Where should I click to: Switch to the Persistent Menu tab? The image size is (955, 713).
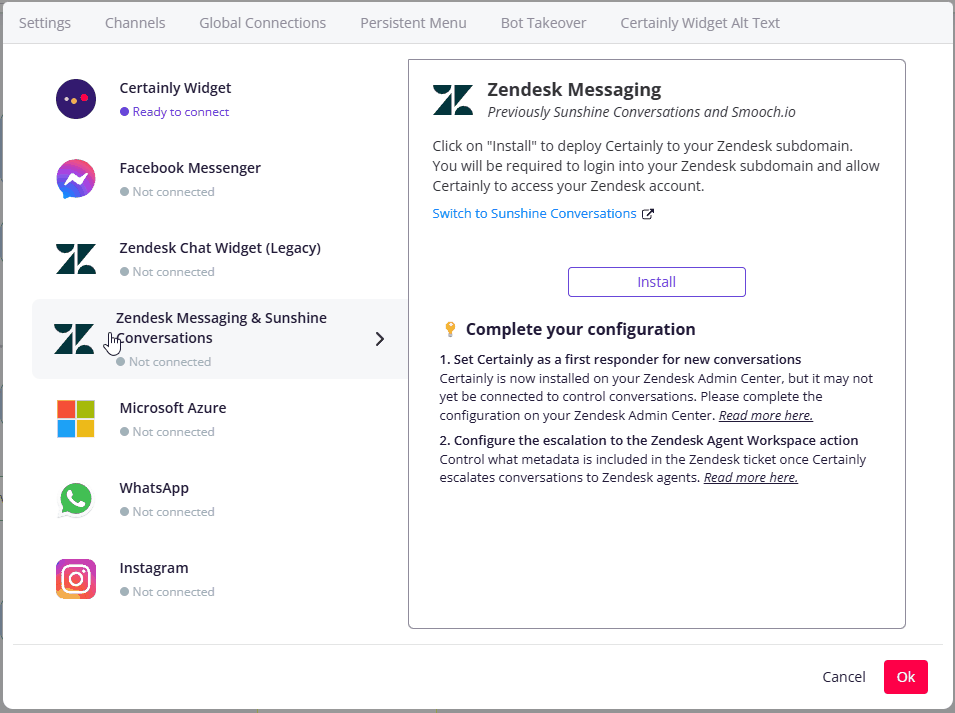pos(413,22)
